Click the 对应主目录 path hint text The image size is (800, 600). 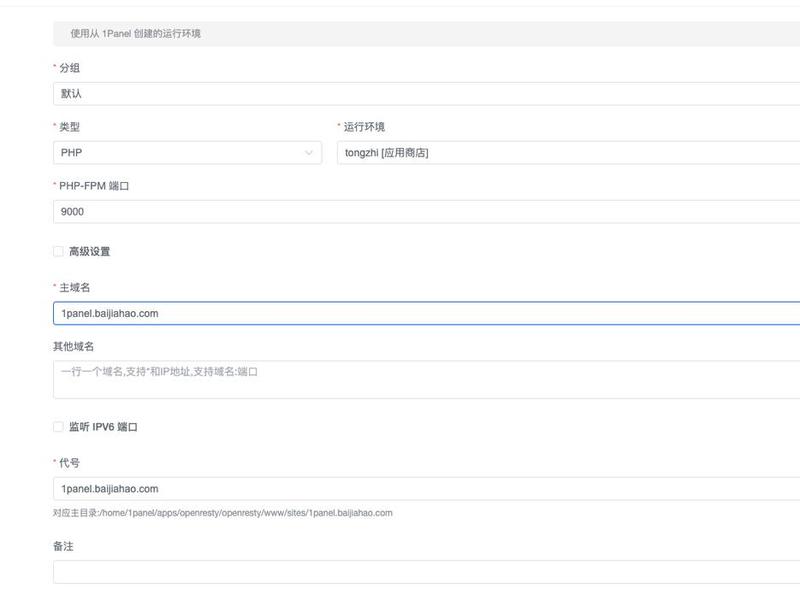pyautogui.click(x=222, y=513)
